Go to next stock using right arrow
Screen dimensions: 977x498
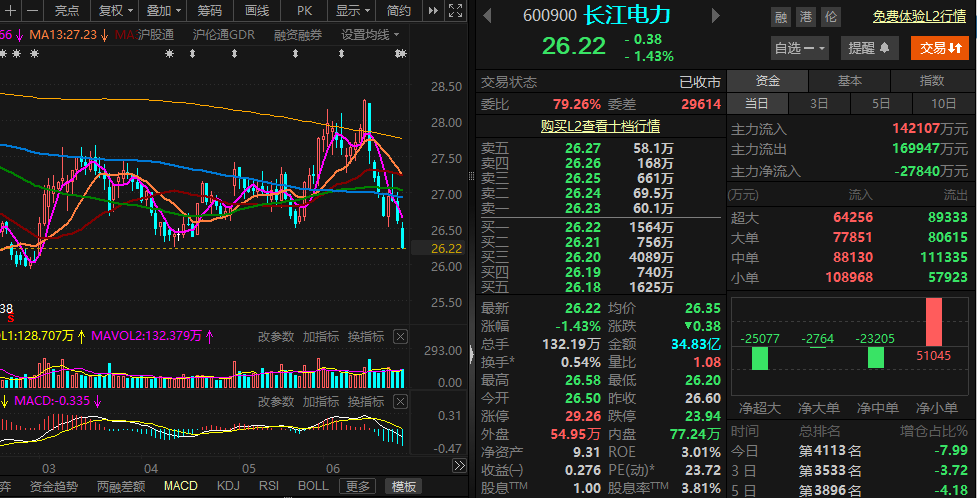pos(716,16)
